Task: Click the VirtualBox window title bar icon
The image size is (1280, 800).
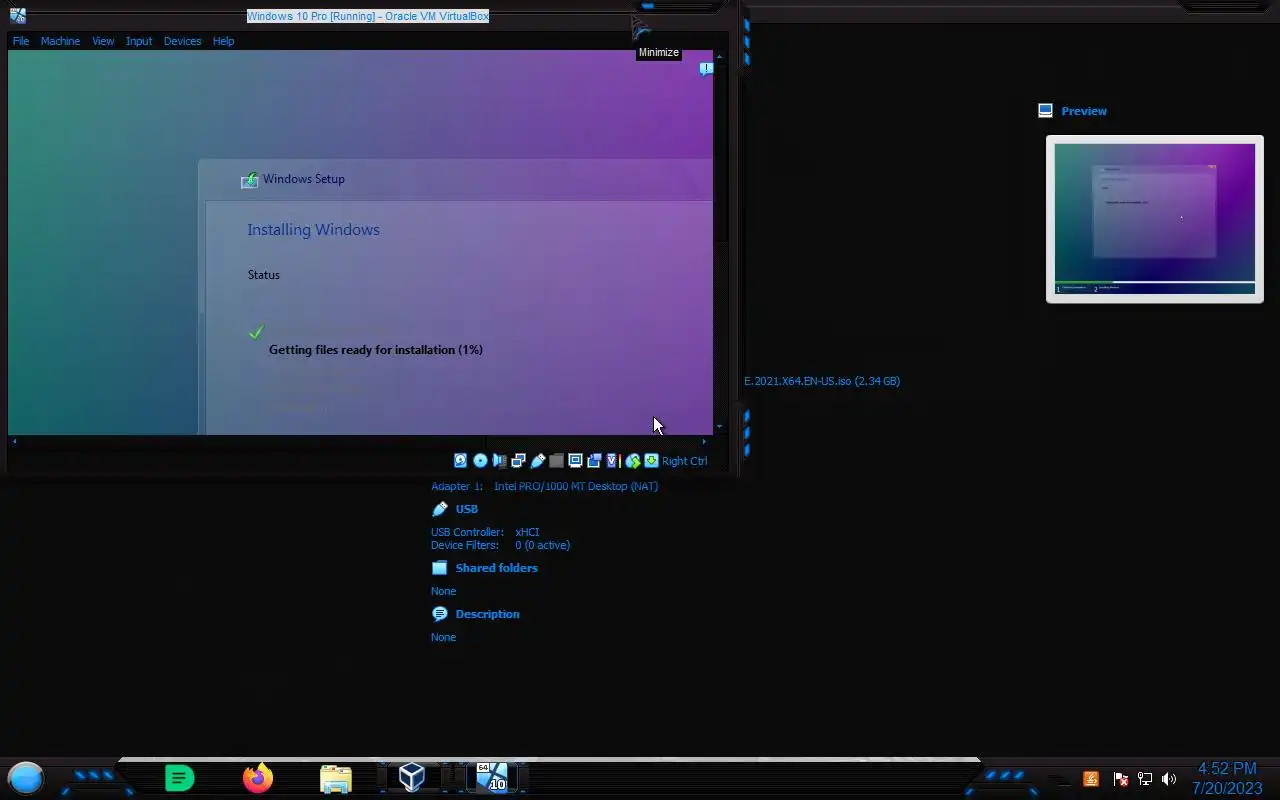Action: [17, 15]
